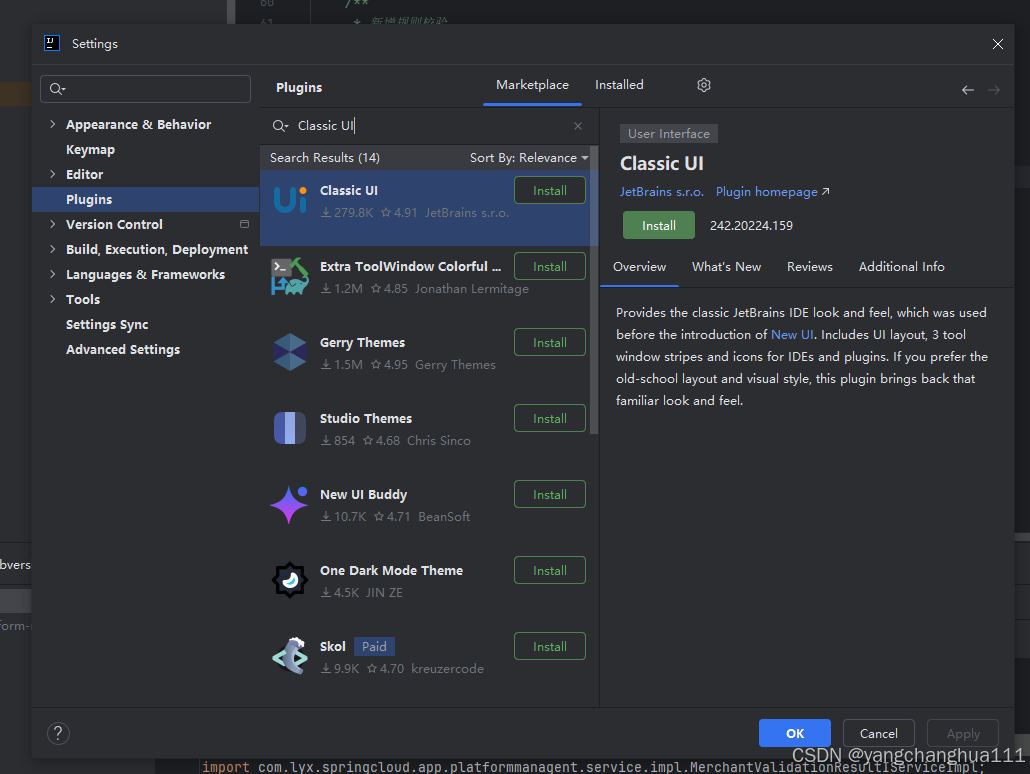Image resolution: width=1030 pixels, height=774 pixels.
Task: Follow the New UI link in description
Action: click(x=792, y=335)
